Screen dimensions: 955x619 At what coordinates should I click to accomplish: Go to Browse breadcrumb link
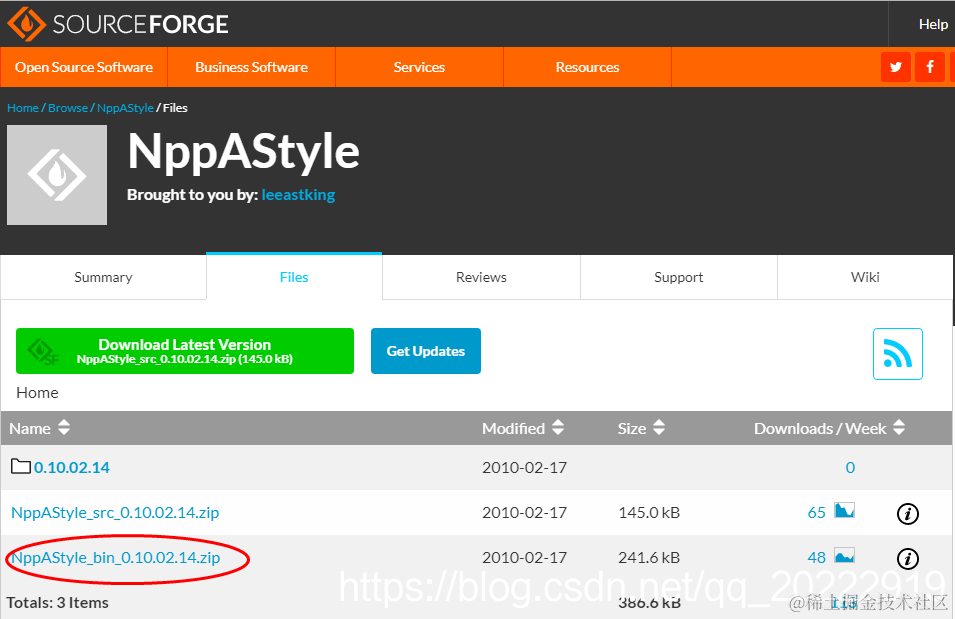(68, 108)
